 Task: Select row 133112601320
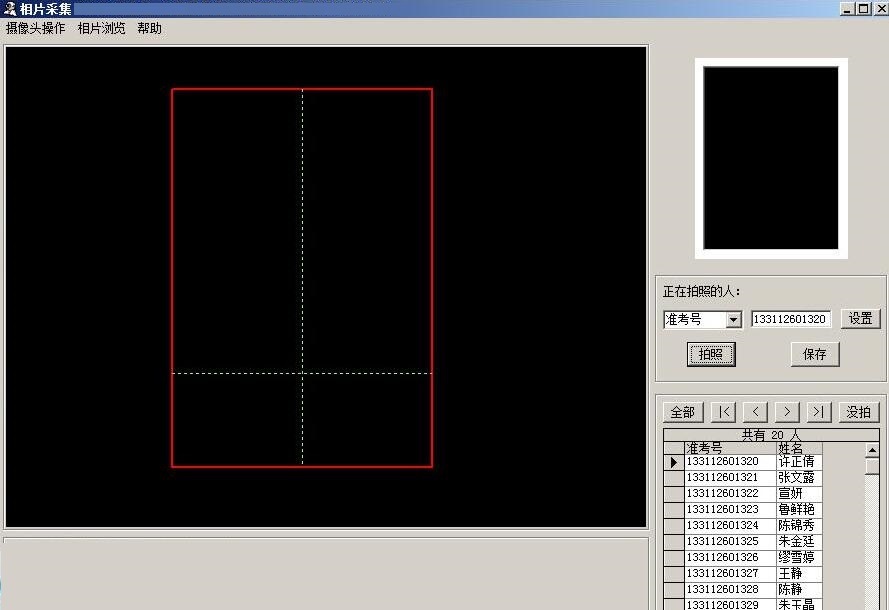click(743, 462)
